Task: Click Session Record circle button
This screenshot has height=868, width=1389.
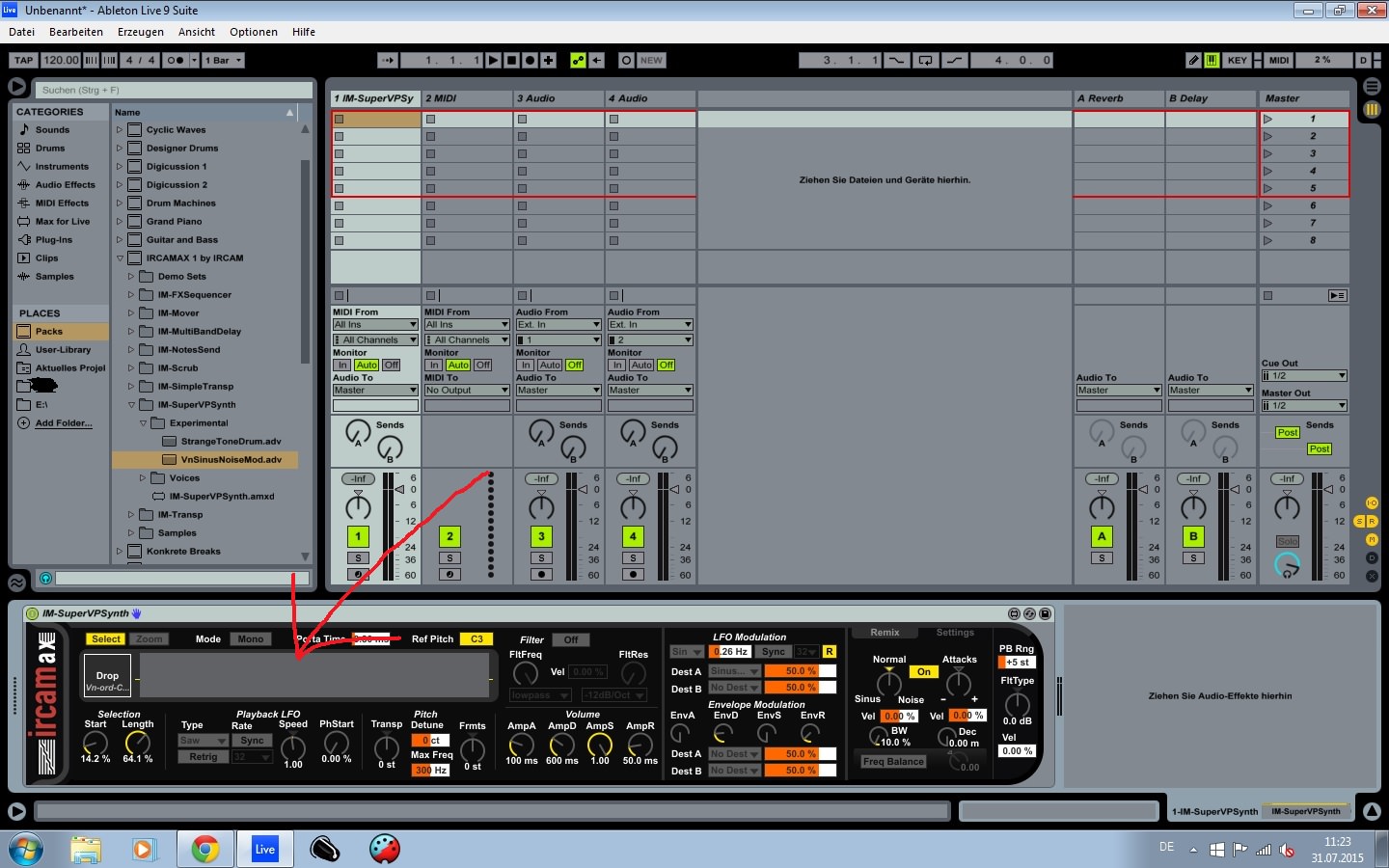Action: [x=626, y=60]
